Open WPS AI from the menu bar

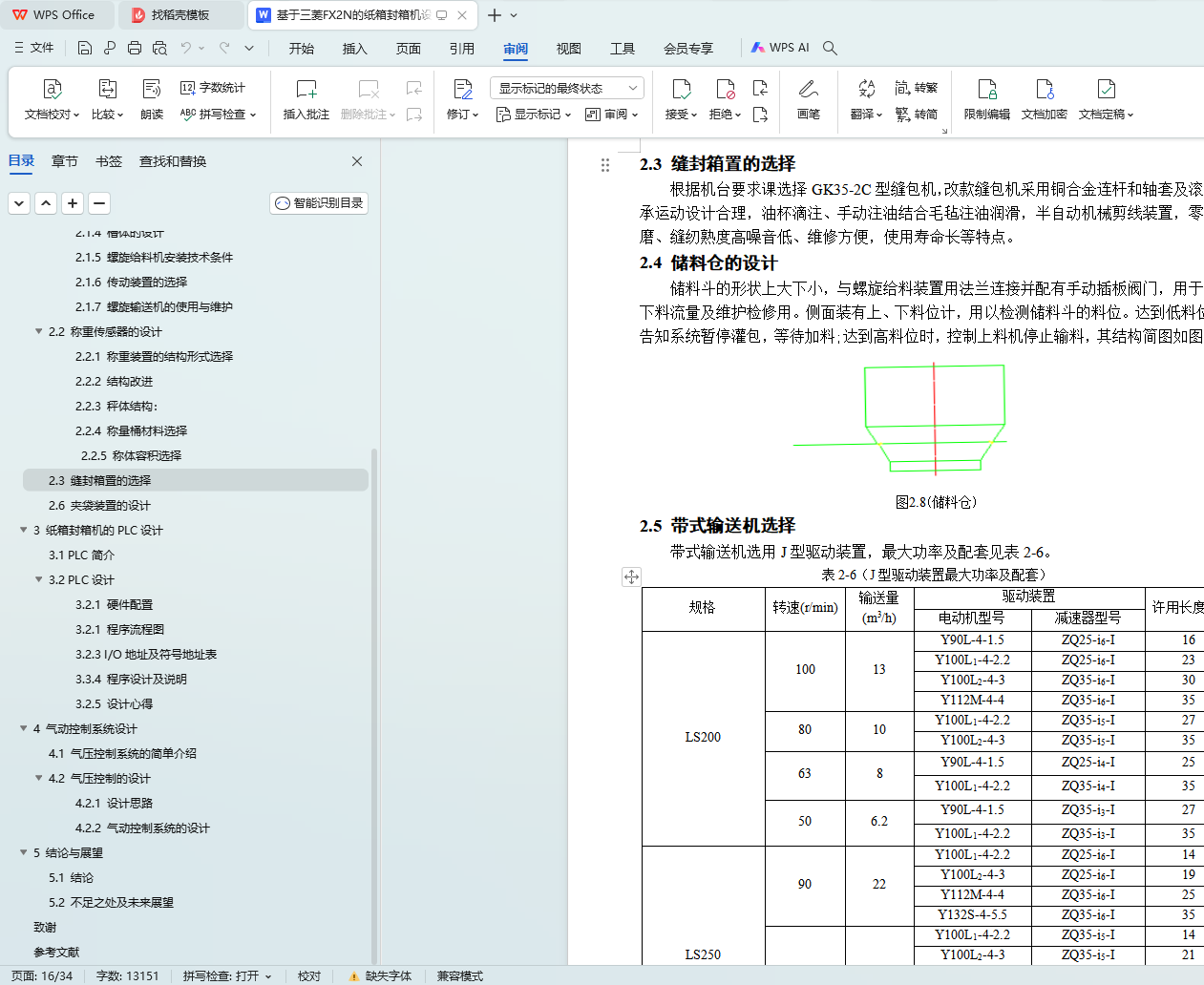780,48
